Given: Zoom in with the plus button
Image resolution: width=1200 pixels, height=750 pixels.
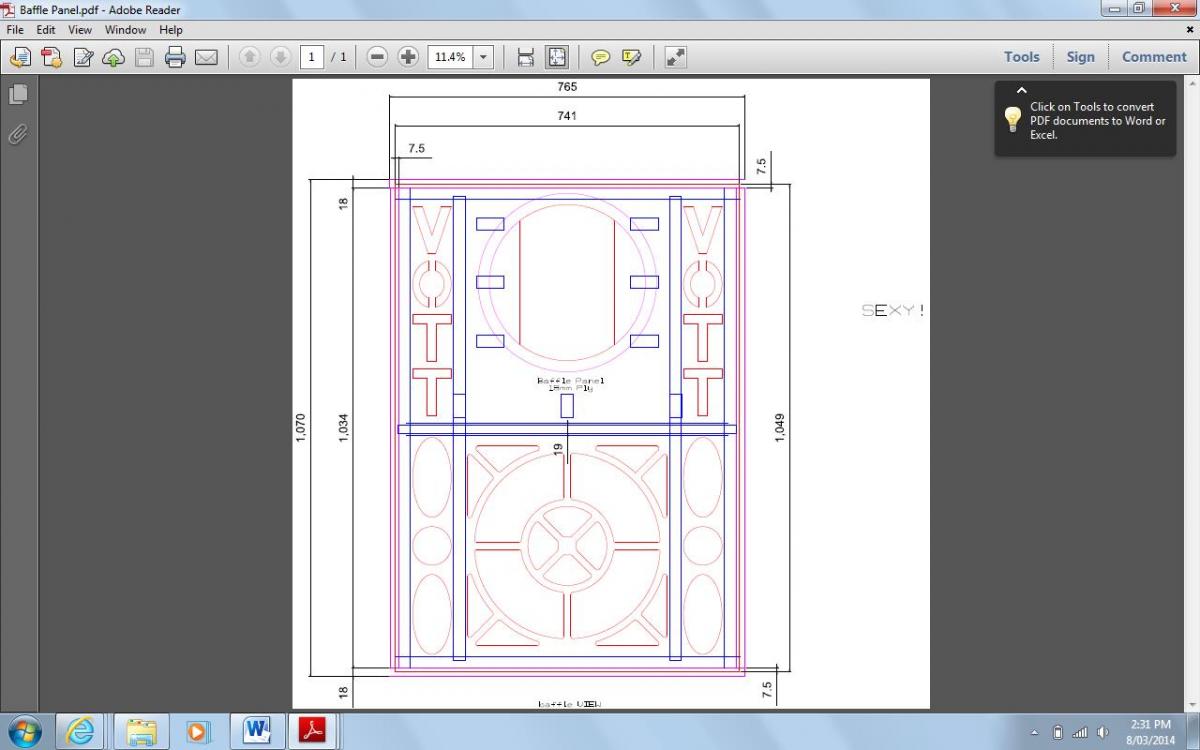Looking at the screenshot, I should (x=408, y=57).
